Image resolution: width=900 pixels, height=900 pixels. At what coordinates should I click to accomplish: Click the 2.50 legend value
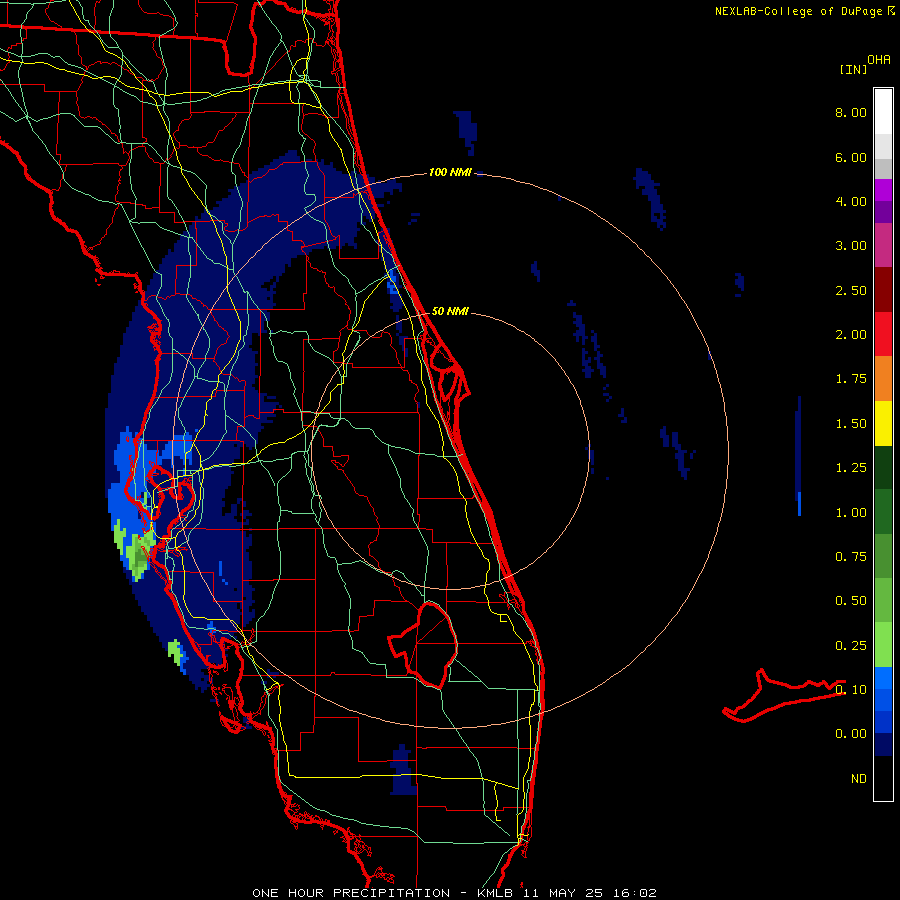tap(851, 290)
